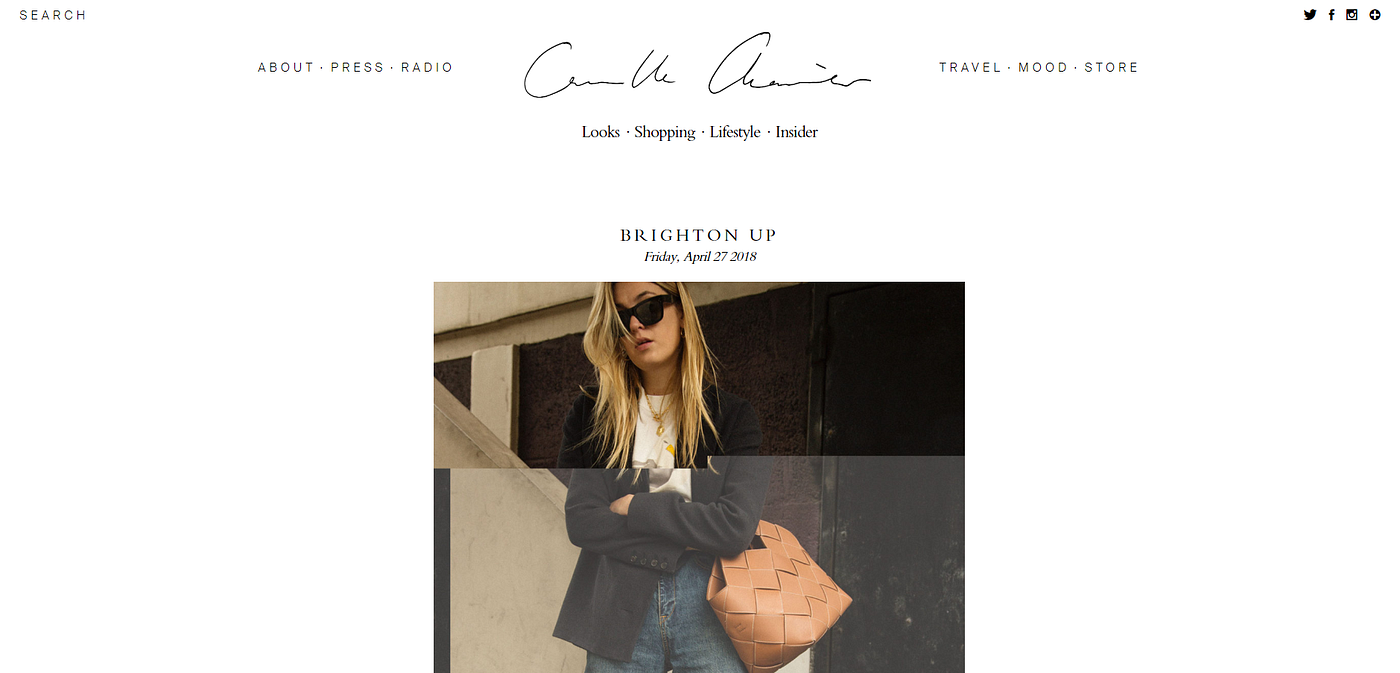
Task: Open the PRESS section
Action: click(357, 67)
